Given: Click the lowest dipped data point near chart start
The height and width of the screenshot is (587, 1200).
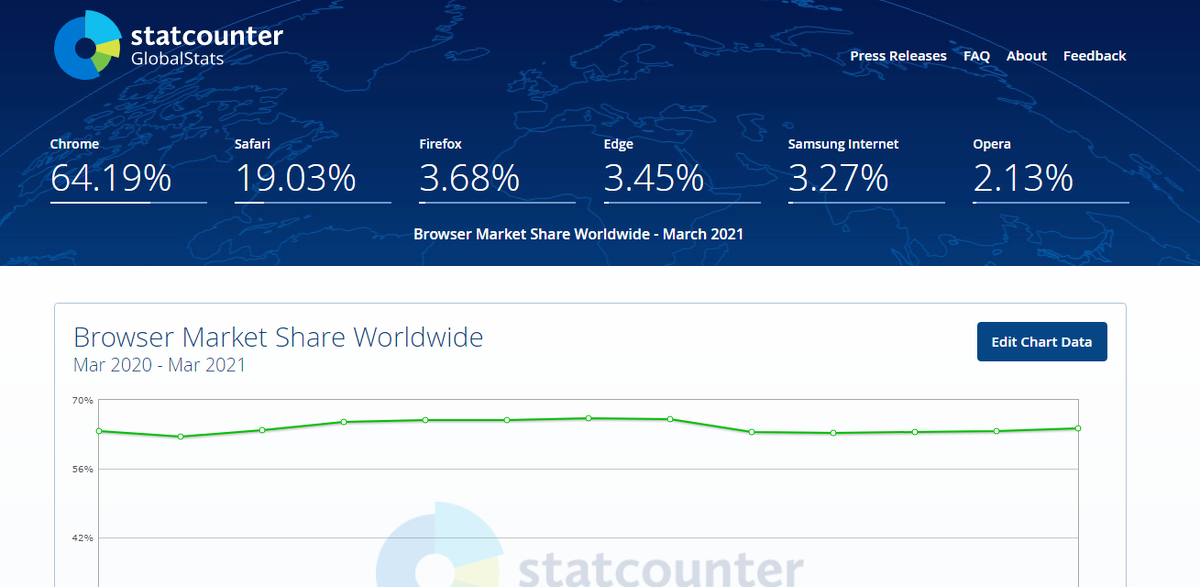Looking at the screenshot, I should click(180, 436).
